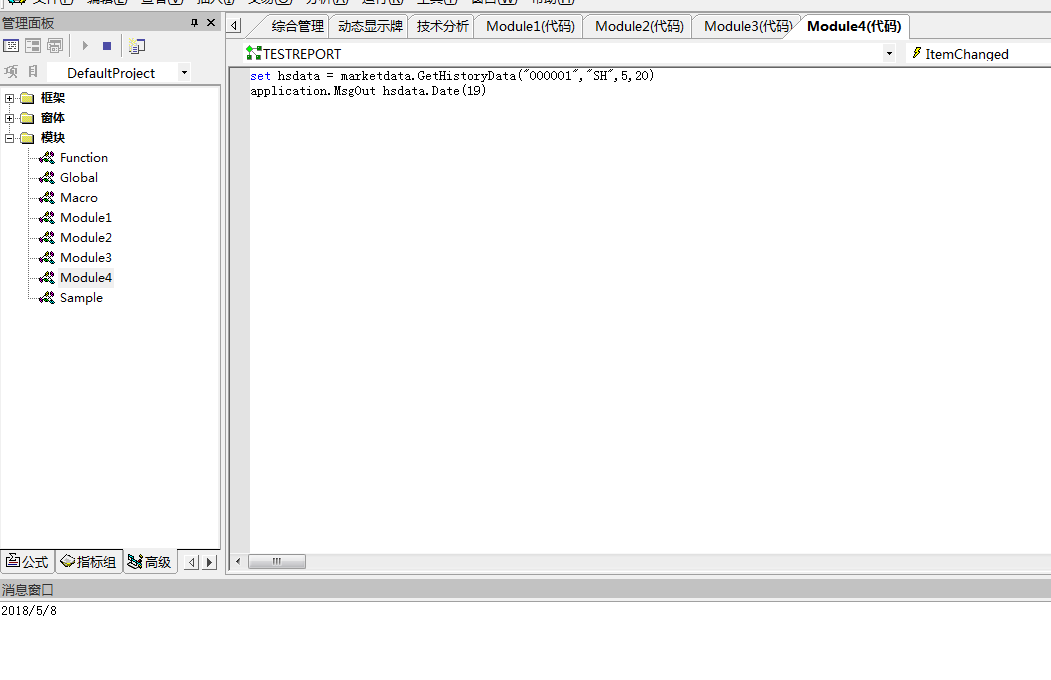Open Module3 in the tree

click(86, 258)
